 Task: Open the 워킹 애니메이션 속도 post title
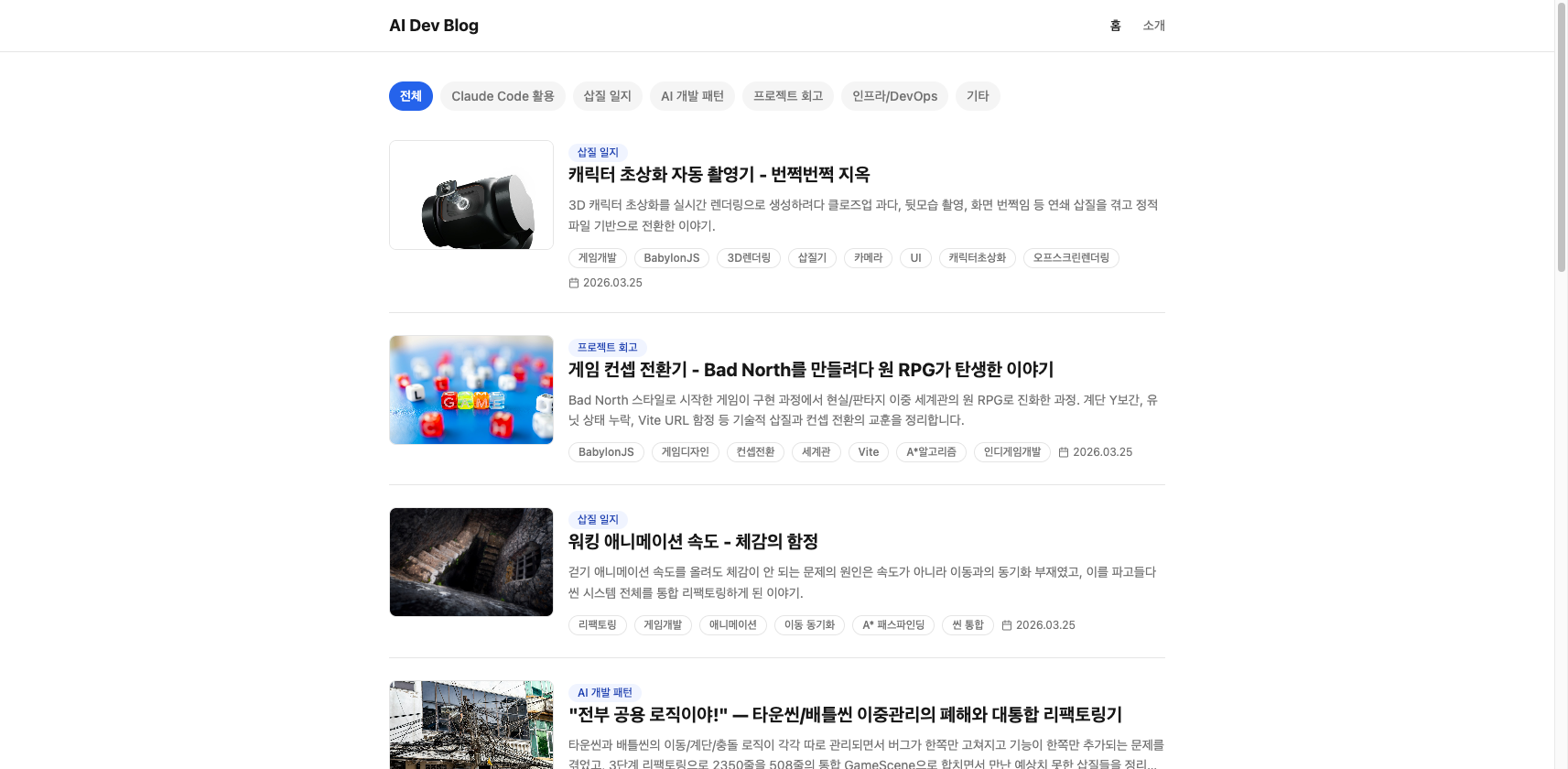tap(693, 542)
